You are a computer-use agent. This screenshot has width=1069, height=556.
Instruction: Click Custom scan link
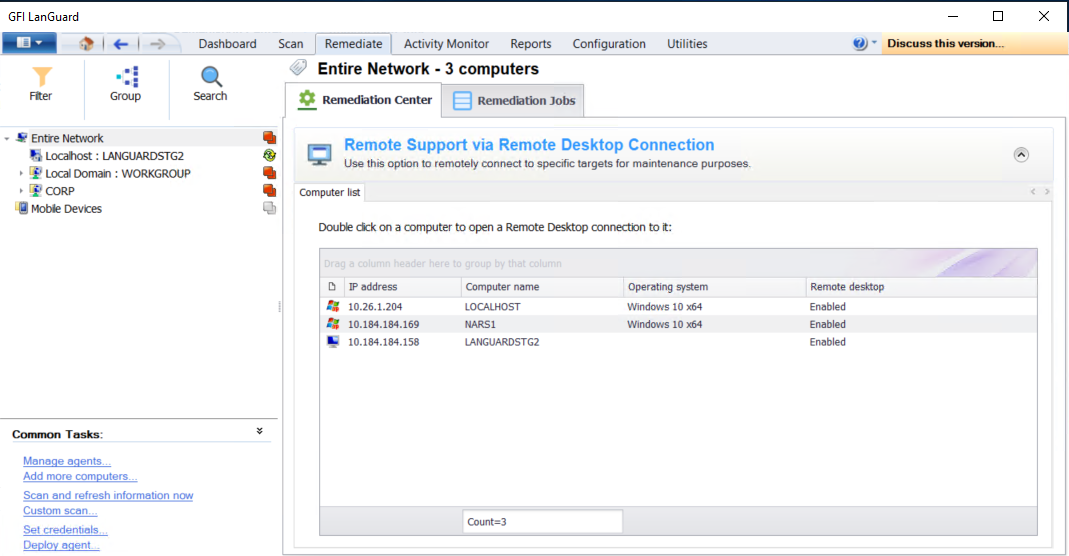tap(60, 510)
